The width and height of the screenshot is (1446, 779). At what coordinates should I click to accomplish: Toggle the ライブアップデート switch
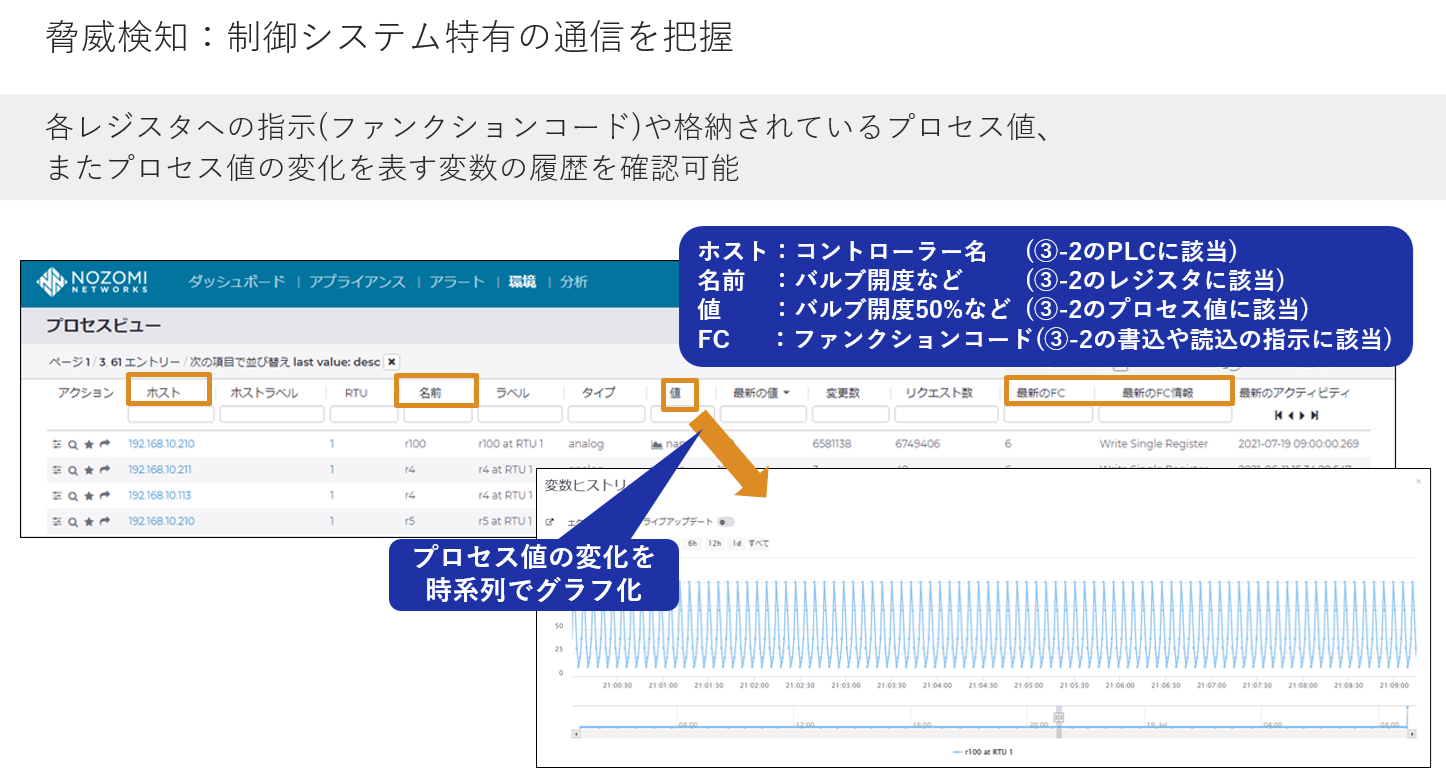725,522
